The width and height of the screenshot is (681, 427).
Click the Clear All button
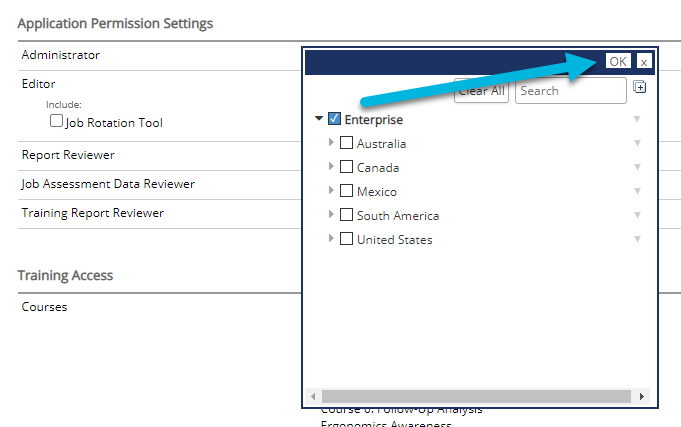tap(481, 91)
